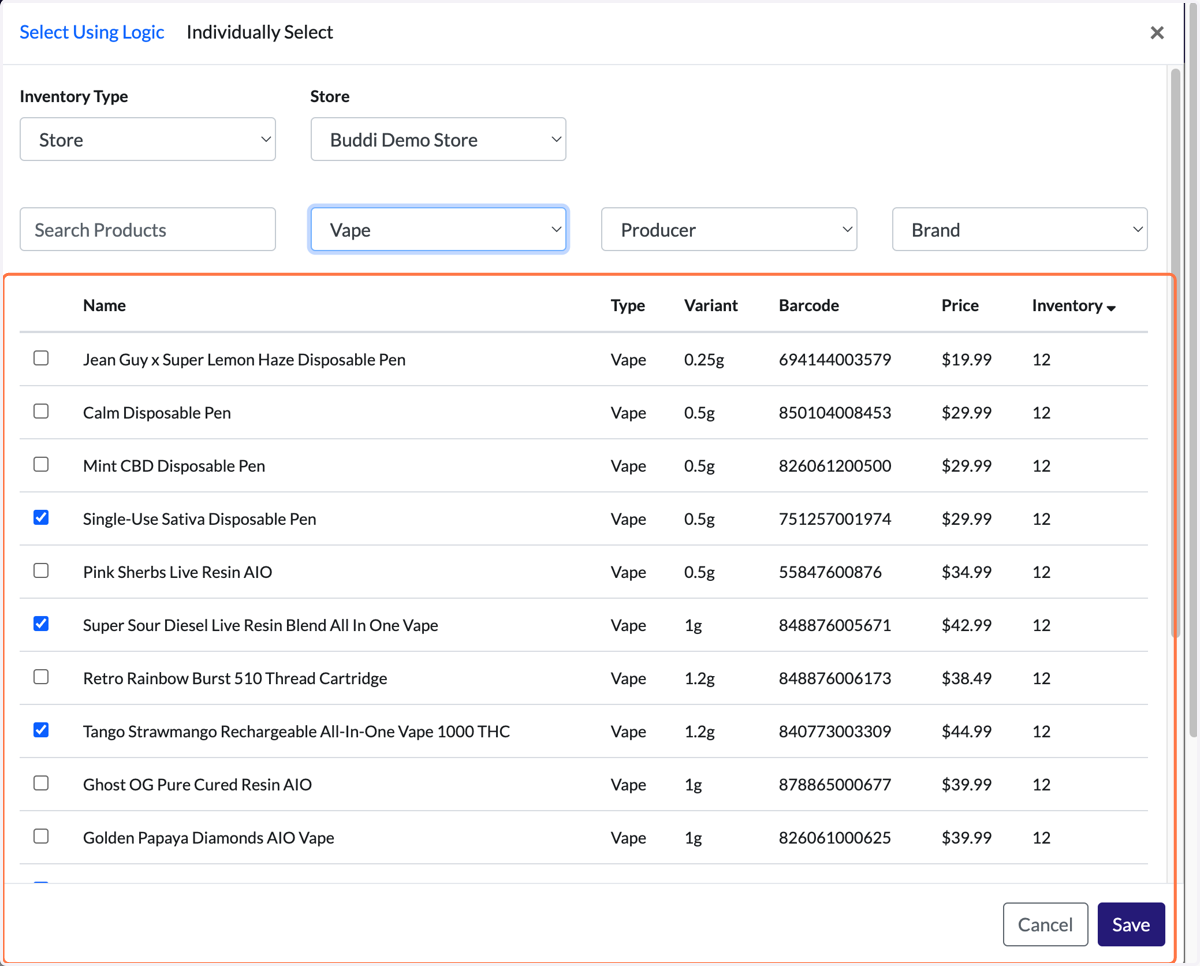Open the Brand filter dropdown

[x=1020, y=230]
